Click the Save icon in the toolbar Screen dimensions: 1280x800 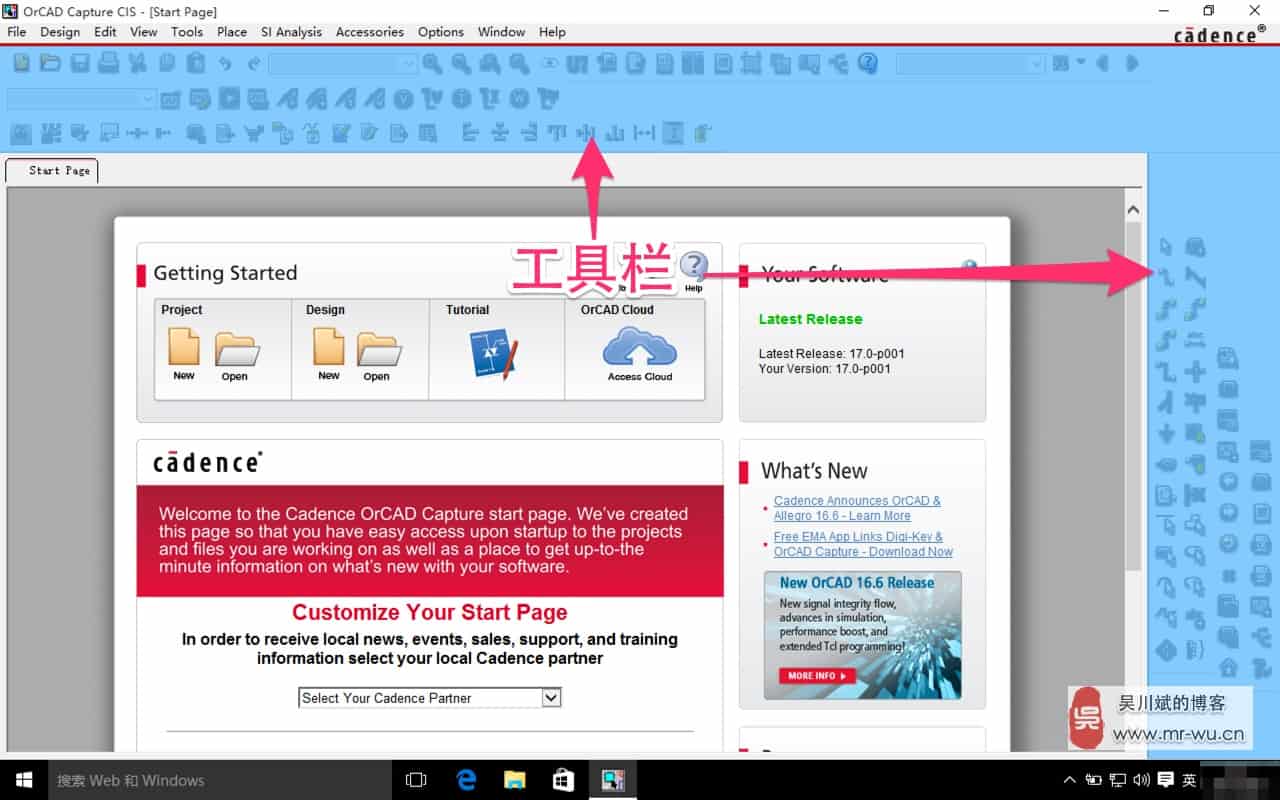[x=79, y=63]
